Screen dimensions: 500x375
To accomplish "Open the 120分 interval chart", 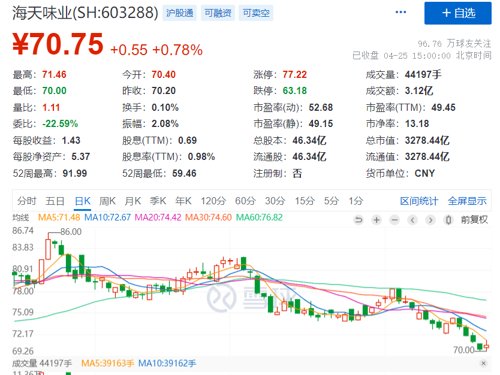I will coord(213,201).
